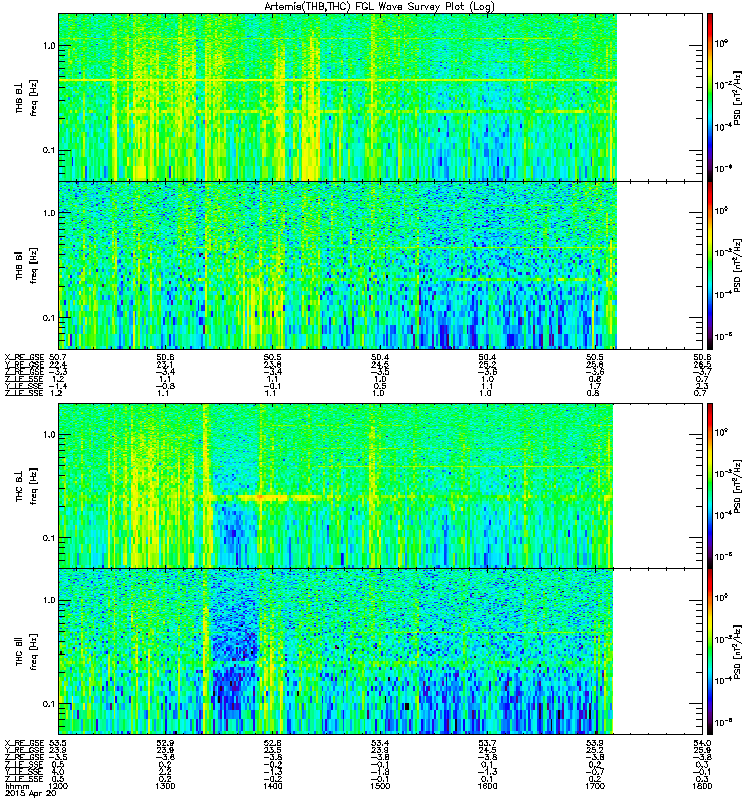Click the 2015 Apr 20 date label

[x=31, y=793]
